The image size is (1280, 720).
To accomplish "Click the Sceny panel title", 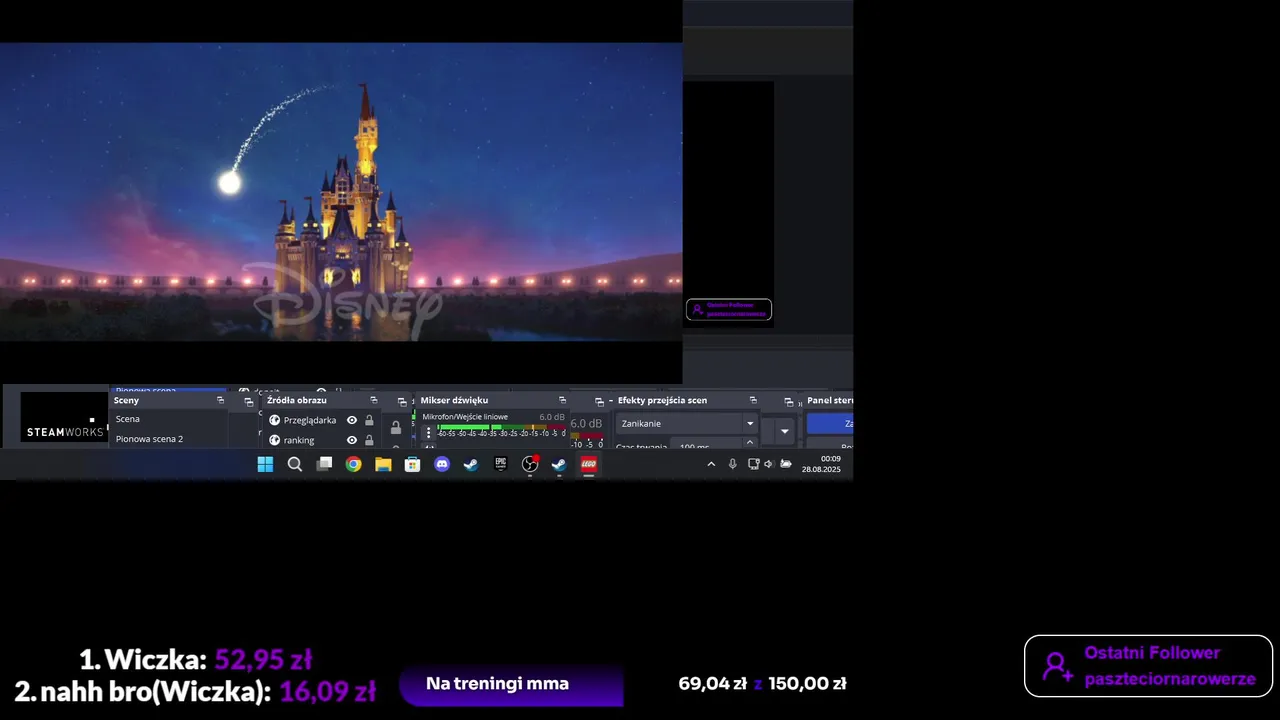I will (x=126, y=400).
